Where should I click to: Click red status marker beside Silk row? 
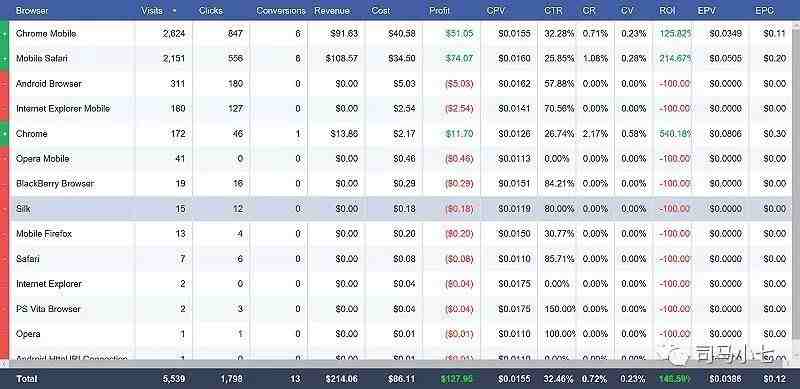click(5, 209)
